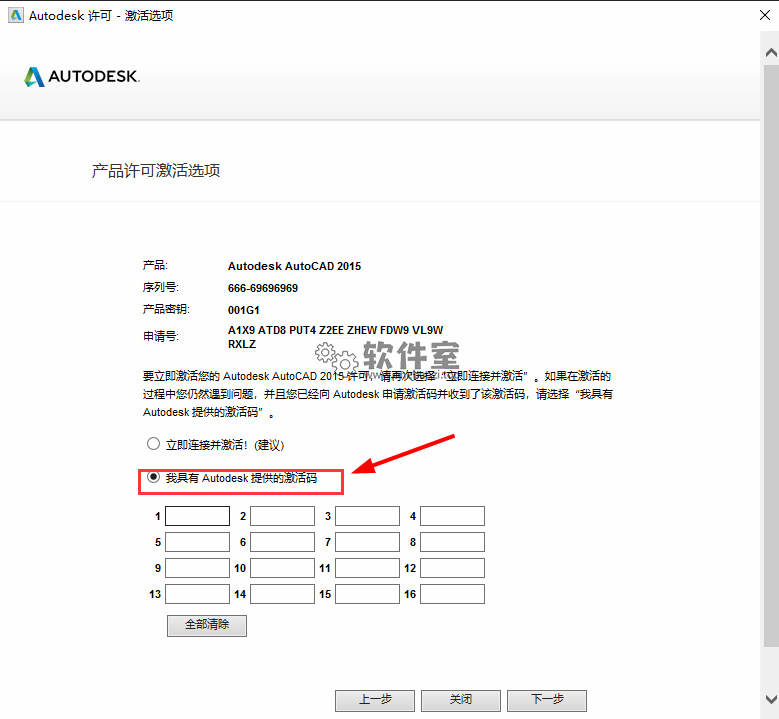Image resolution: width=779 pixels, height=719 pixels.
Task: Click activation code field 6
Action: point(282,542)
